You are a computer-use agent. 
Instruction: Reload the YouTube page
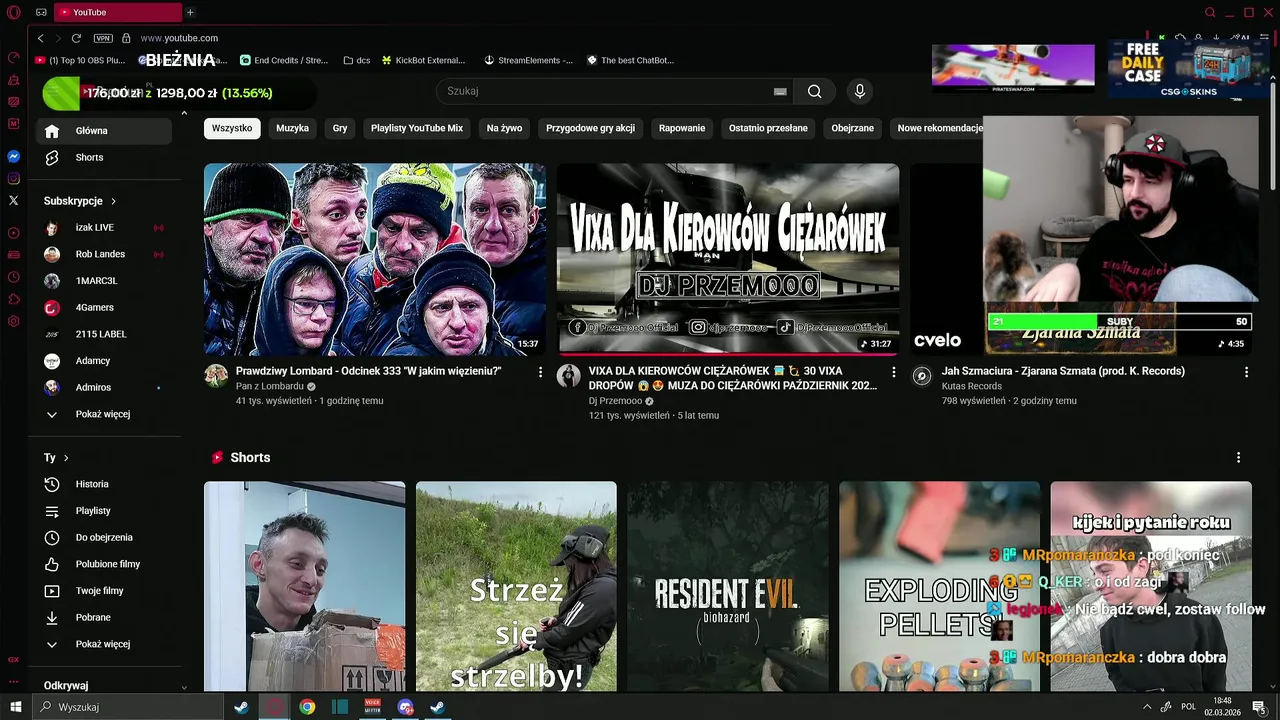(76, 38)
